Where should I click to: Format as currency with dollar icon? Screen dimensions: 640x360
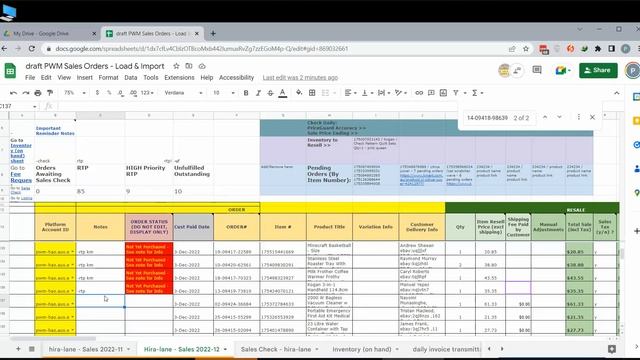(x=97, y=93)
